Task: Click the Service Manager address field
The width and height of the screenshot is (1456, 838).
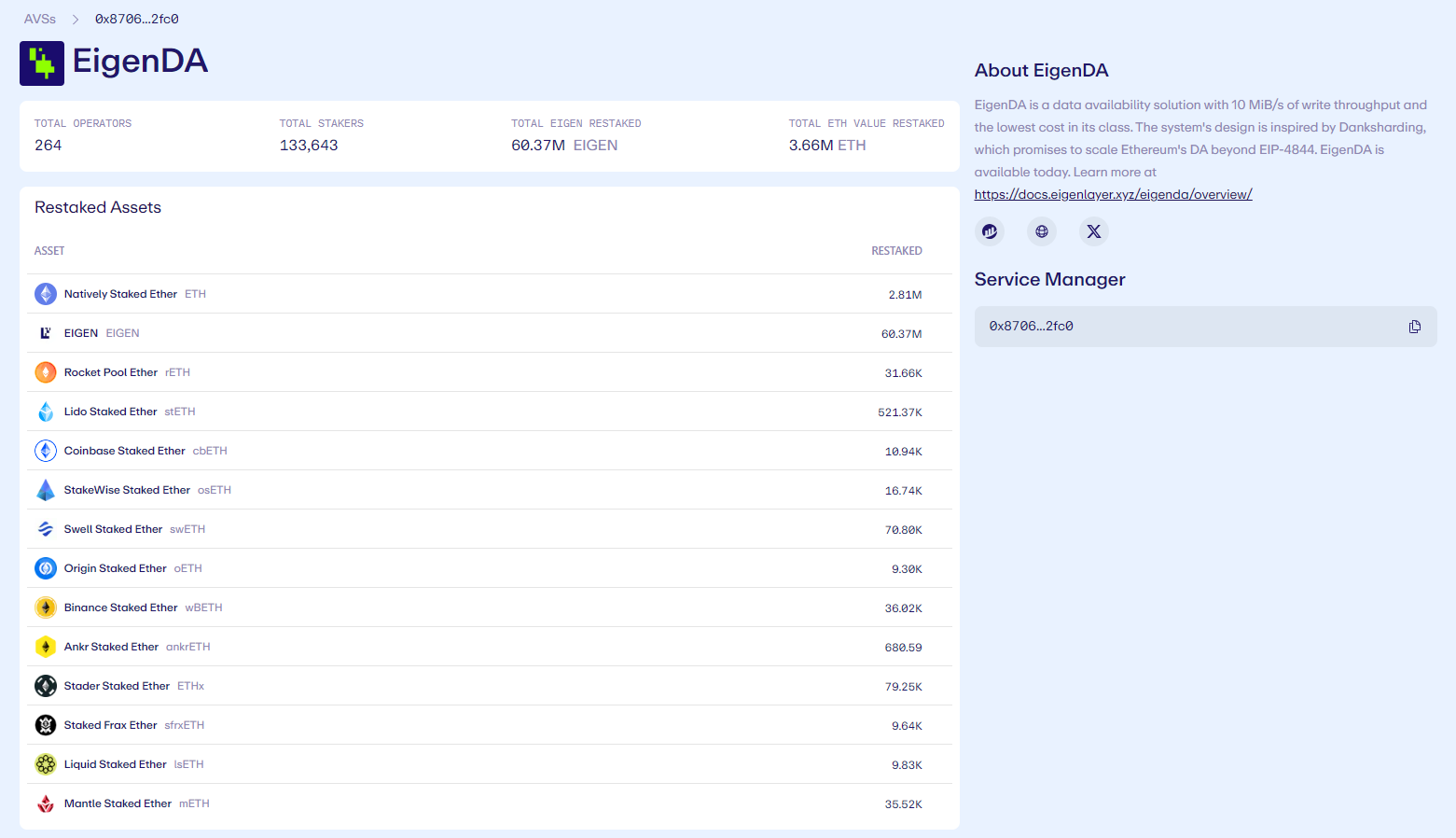Action: point(1185,327)
